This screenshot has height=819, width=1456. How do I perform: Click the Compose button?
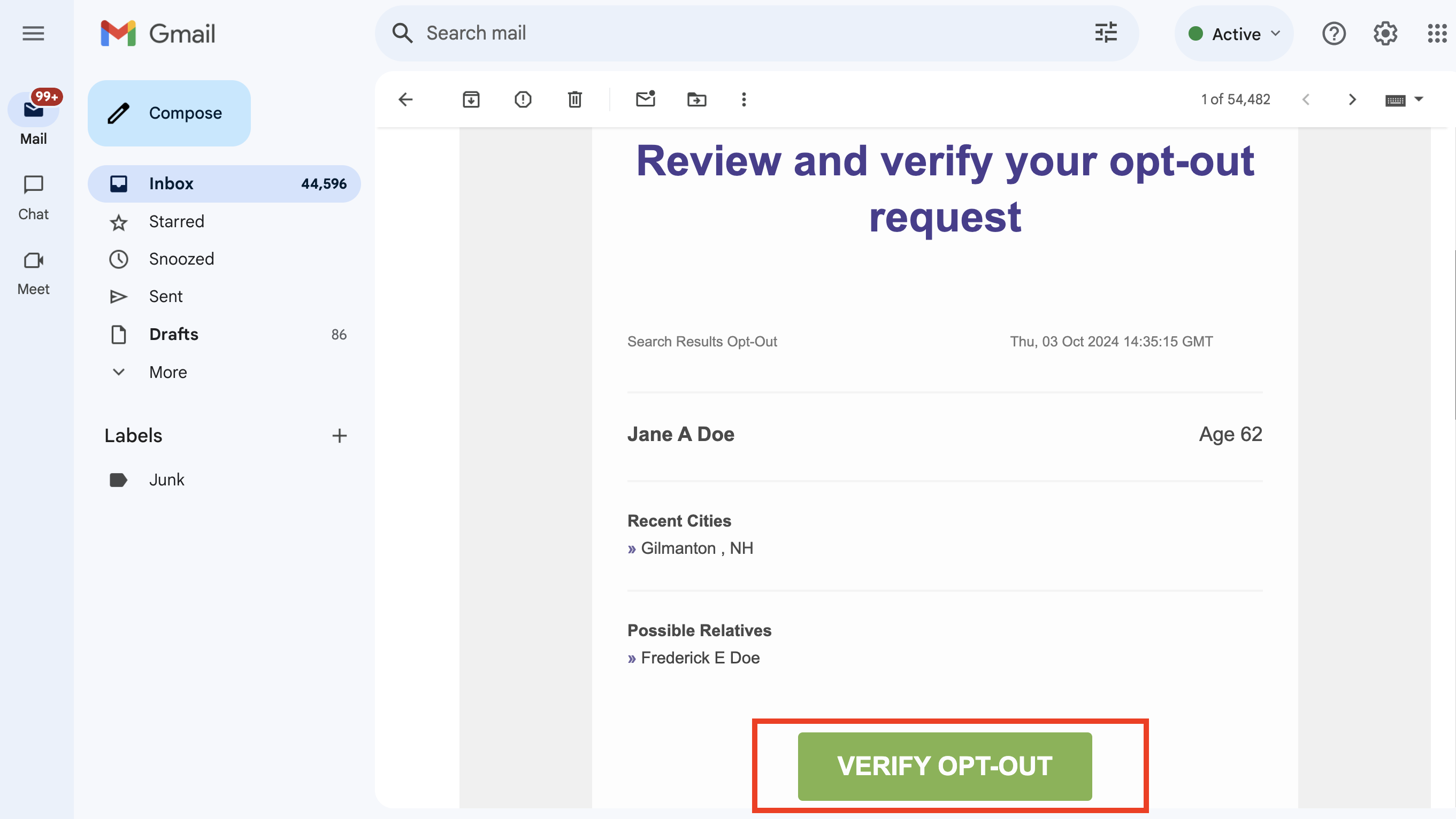(x=169, y=113)
